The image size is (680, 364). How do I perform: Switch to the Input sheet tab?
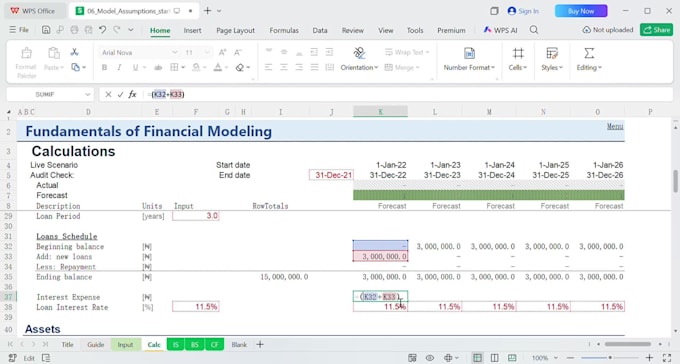click(125, 344)
